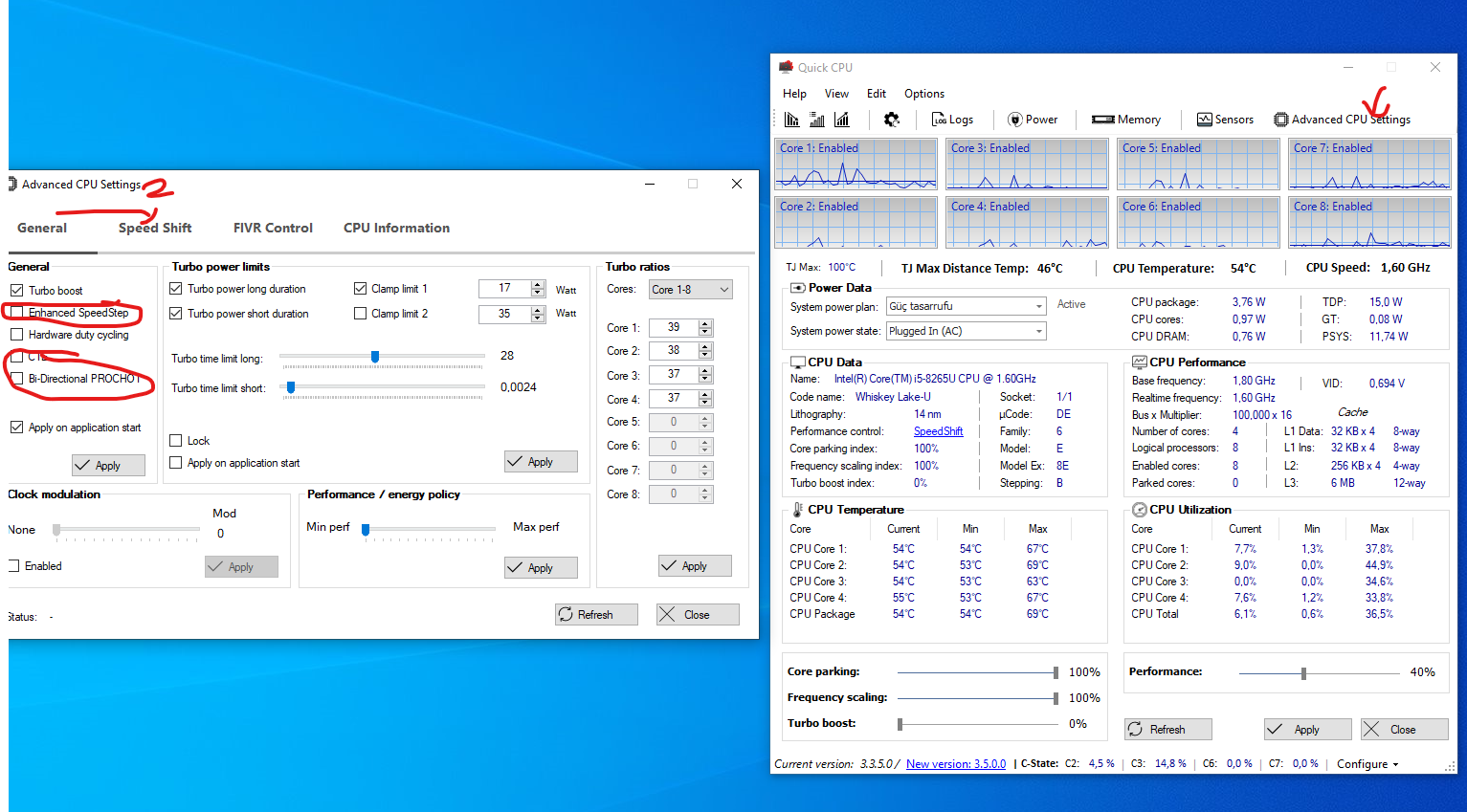Click the first bar chart icon in toolbar

[791, 120]
